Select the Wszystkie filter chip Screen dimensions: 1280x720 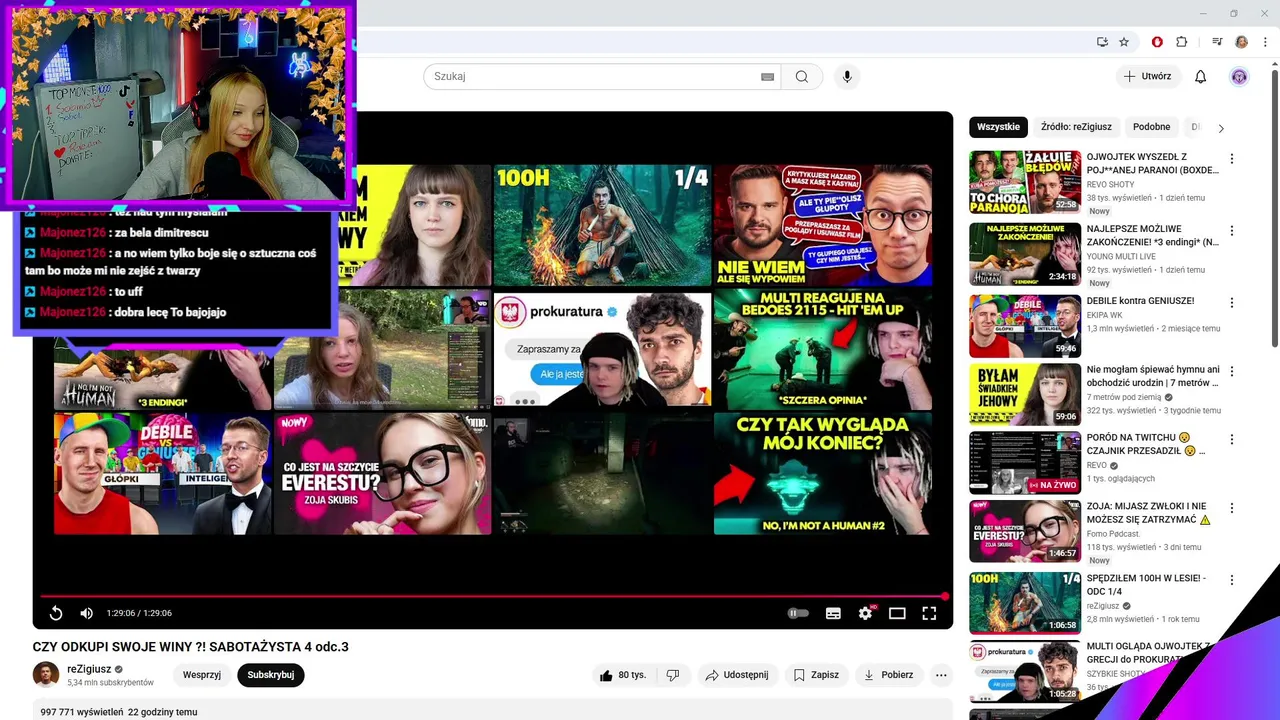pyautogui.click(x=998, y=127)
